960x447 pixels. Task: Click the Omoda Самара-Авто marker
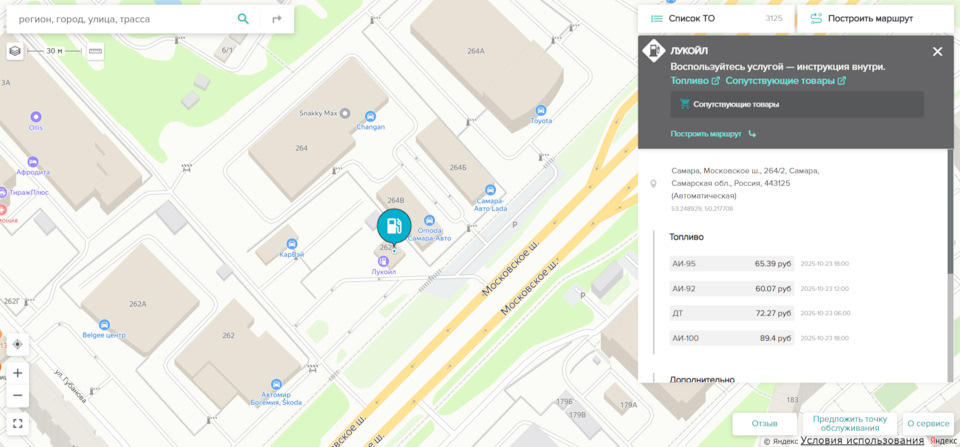(429, 220)
